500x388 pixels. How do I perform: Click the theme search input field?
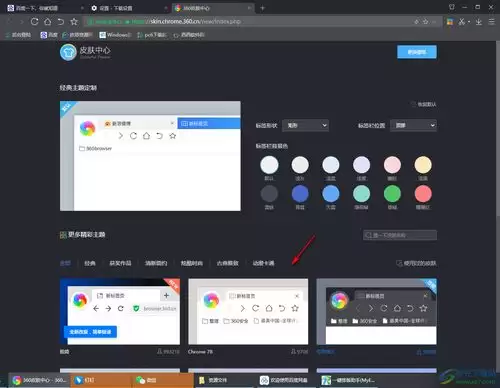(x=400, y=235)
